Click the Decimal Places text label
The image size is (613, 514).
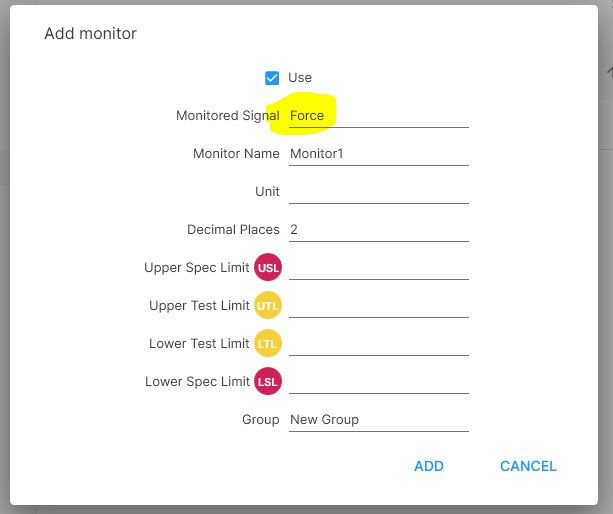click(233, 230)
